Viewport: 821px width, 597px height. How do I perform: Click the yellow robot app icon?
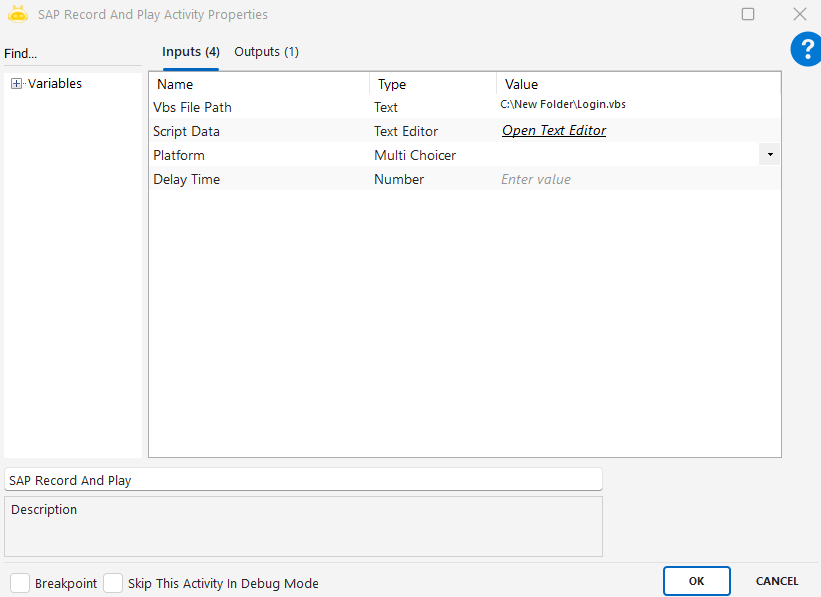(x=18, y=15)
